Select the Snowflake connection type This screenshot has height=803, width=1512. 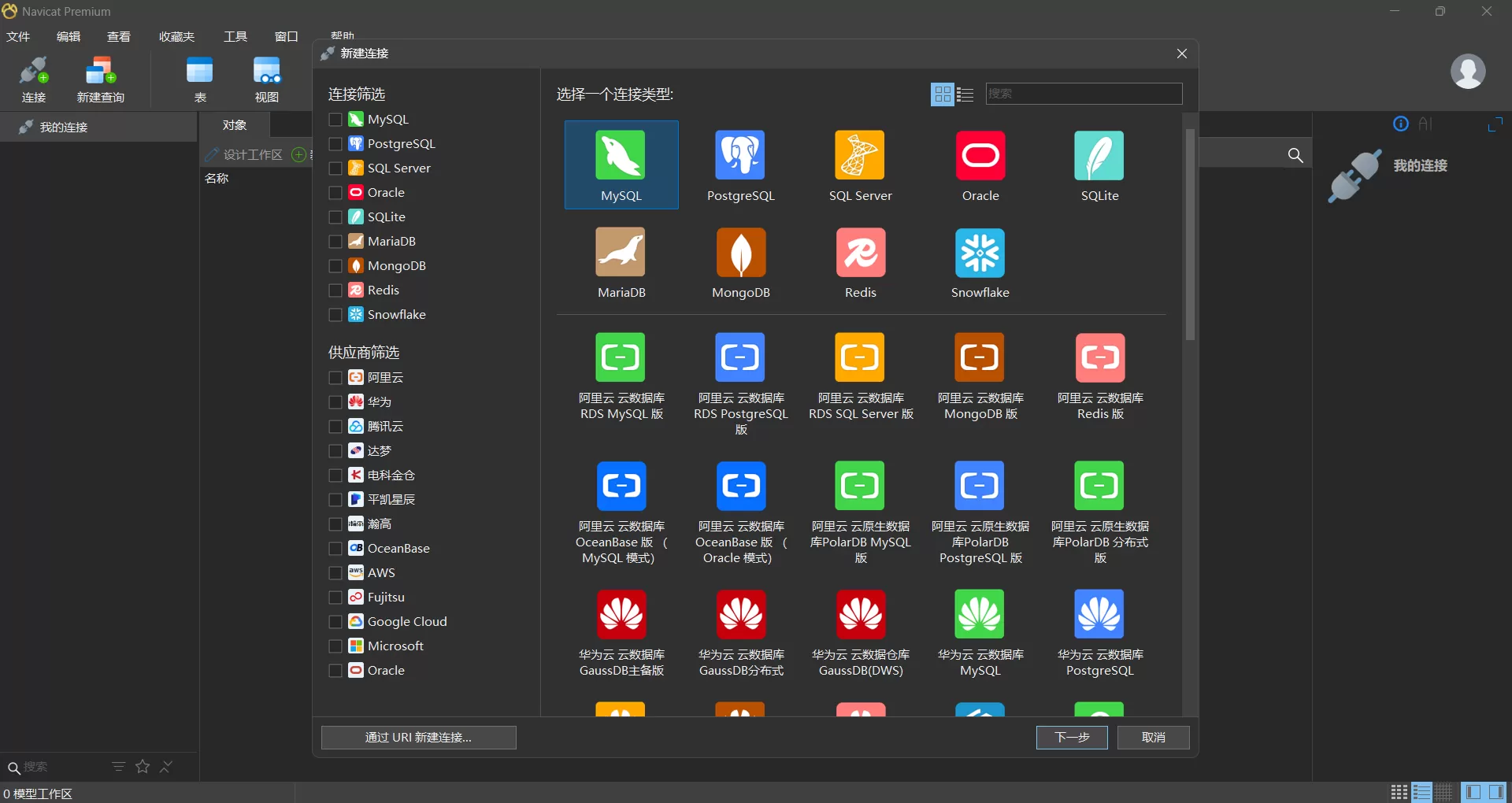click(x=980, y=261)
